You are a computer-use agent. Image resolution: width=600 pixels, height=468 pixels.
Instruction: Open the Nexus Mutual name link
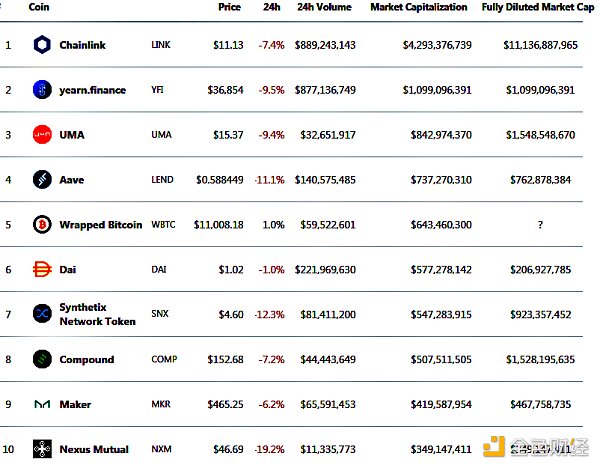(x=94, y=449)
